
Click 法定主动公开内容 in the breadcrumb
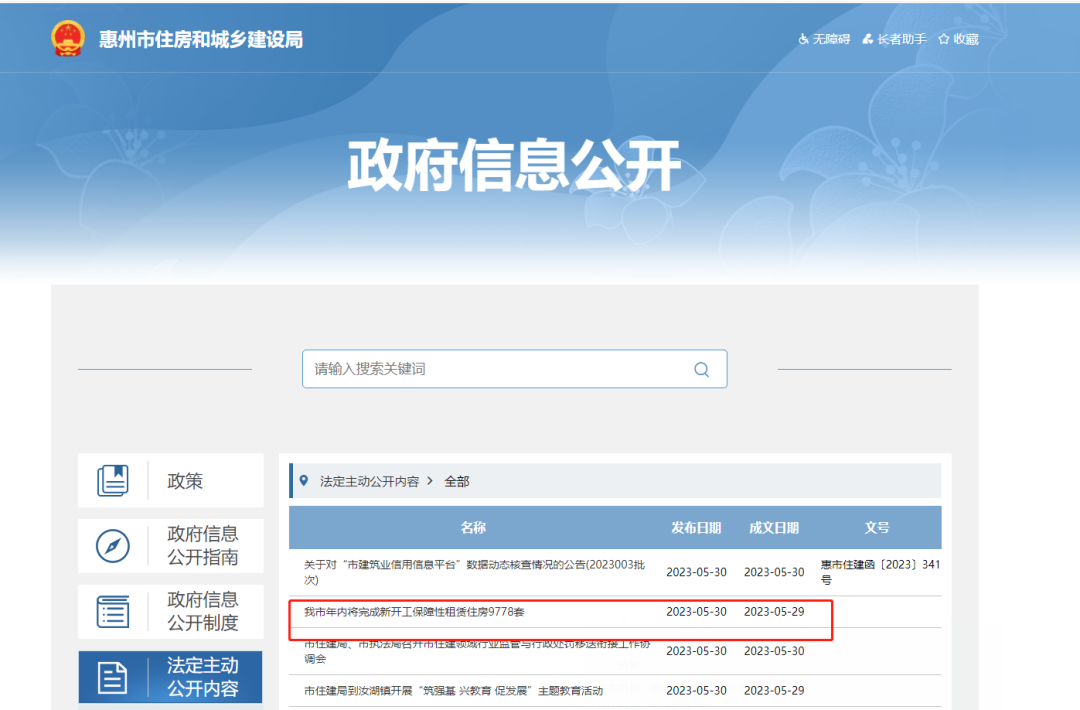tap(369, 481)
